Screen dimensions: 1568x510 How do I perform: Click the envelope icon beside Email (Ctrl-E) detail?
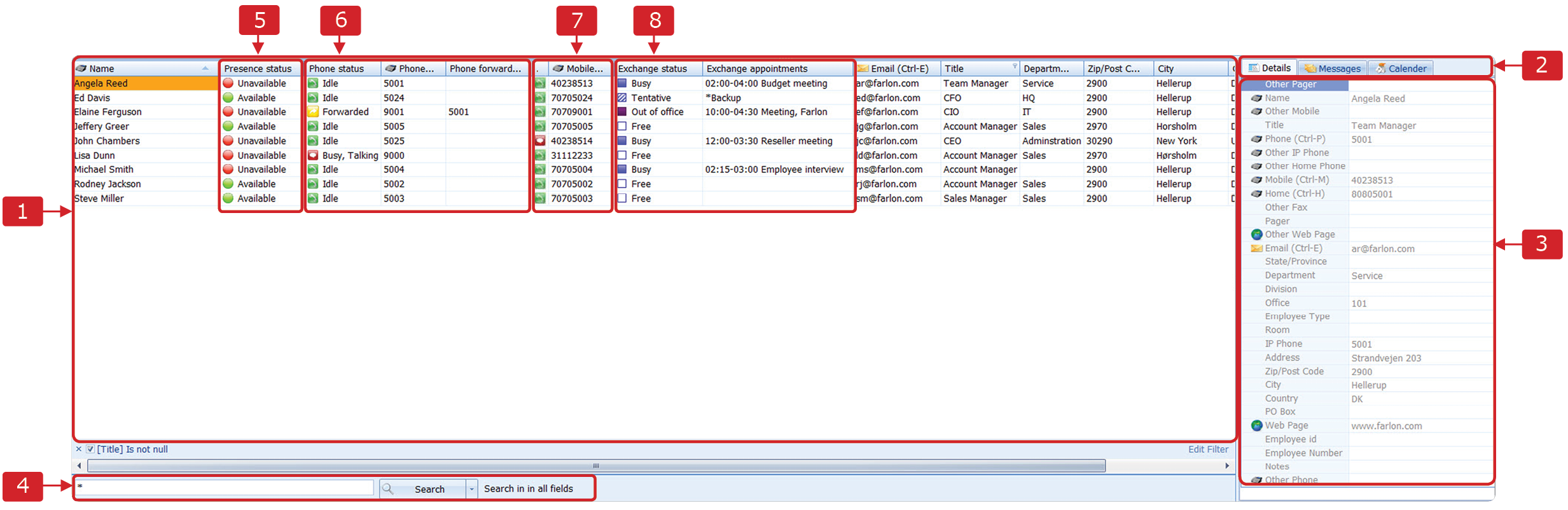1256,249
